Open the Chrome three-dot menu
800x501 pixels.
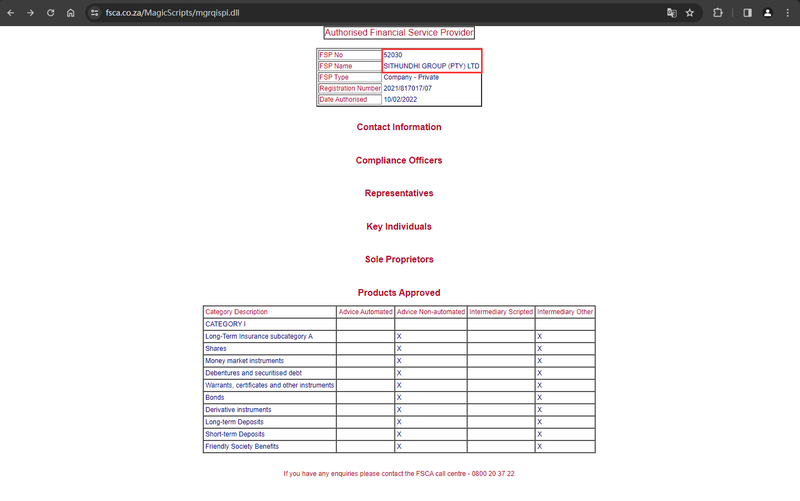click(x=788, y=13)
